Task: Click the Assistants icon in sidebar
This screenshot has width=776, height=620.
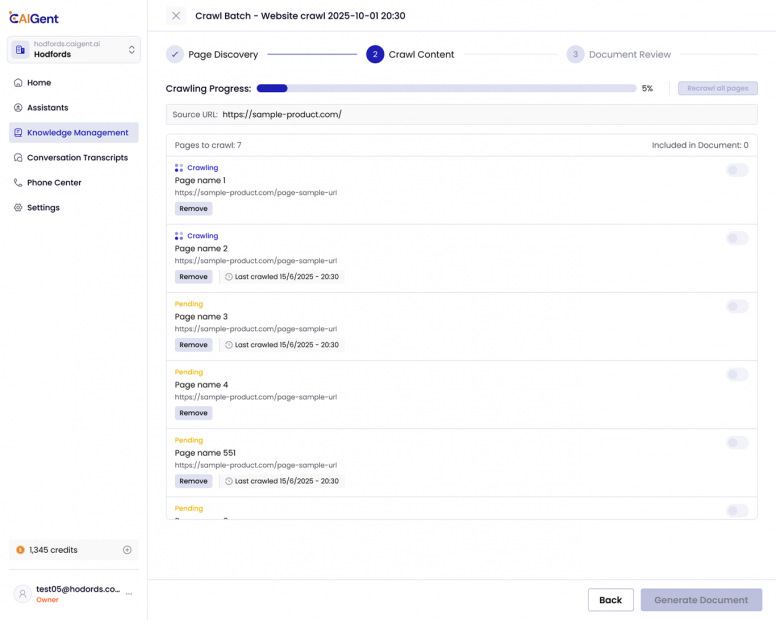Action: (18, 108)
